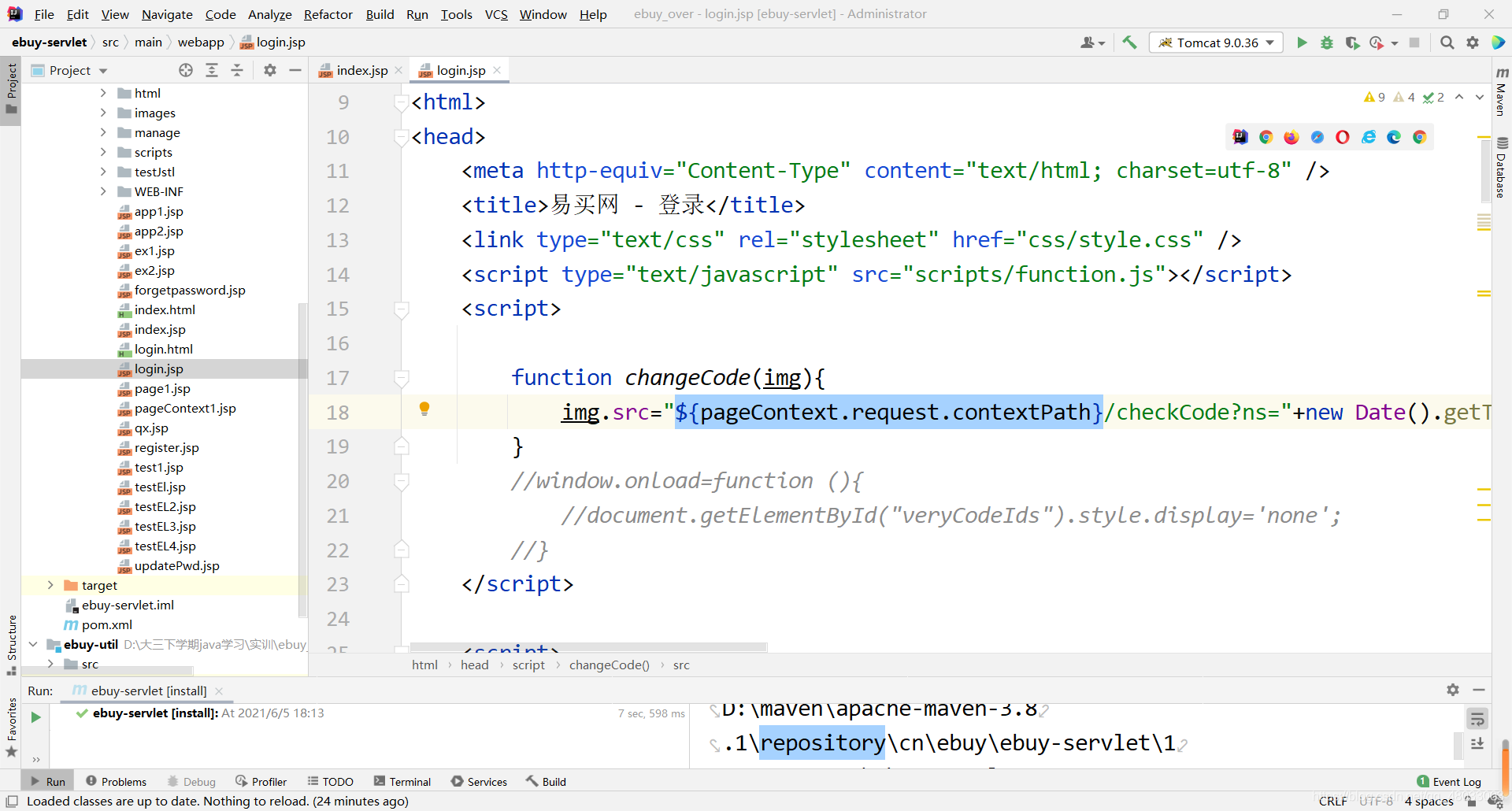Click Select Opened File target icon
Image resolution: width=1512 pixels, height=811 pixels.
coord(186,70)
